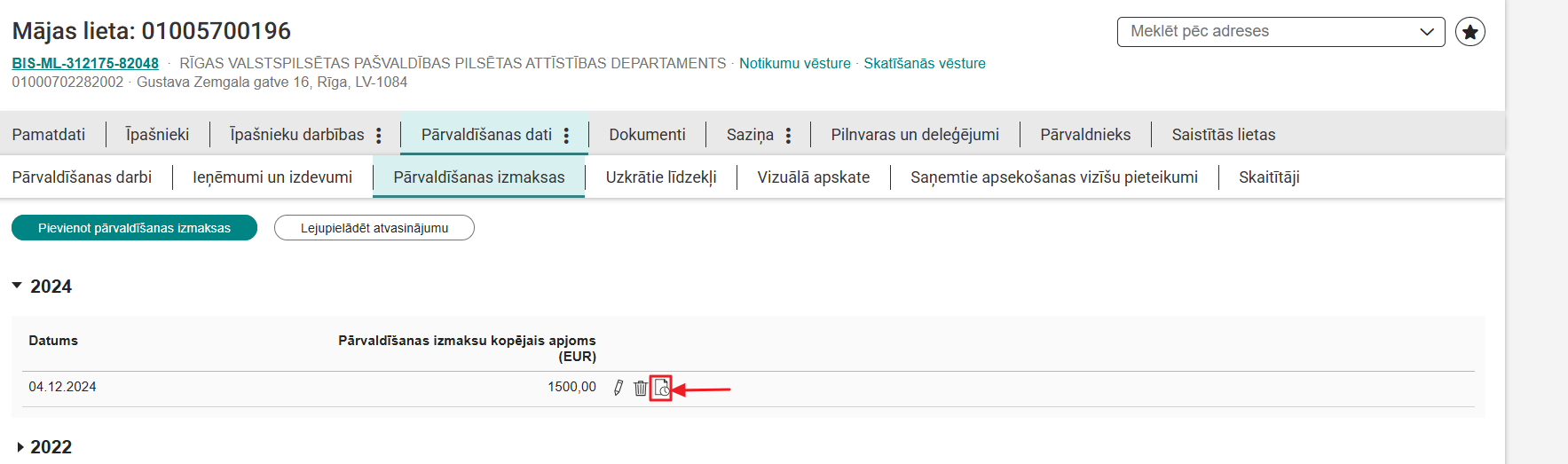Click Pārvaldīšanas izmaksu kopējais apjoms header
The height and width of the screenshot is (464, 1568).
467,349
